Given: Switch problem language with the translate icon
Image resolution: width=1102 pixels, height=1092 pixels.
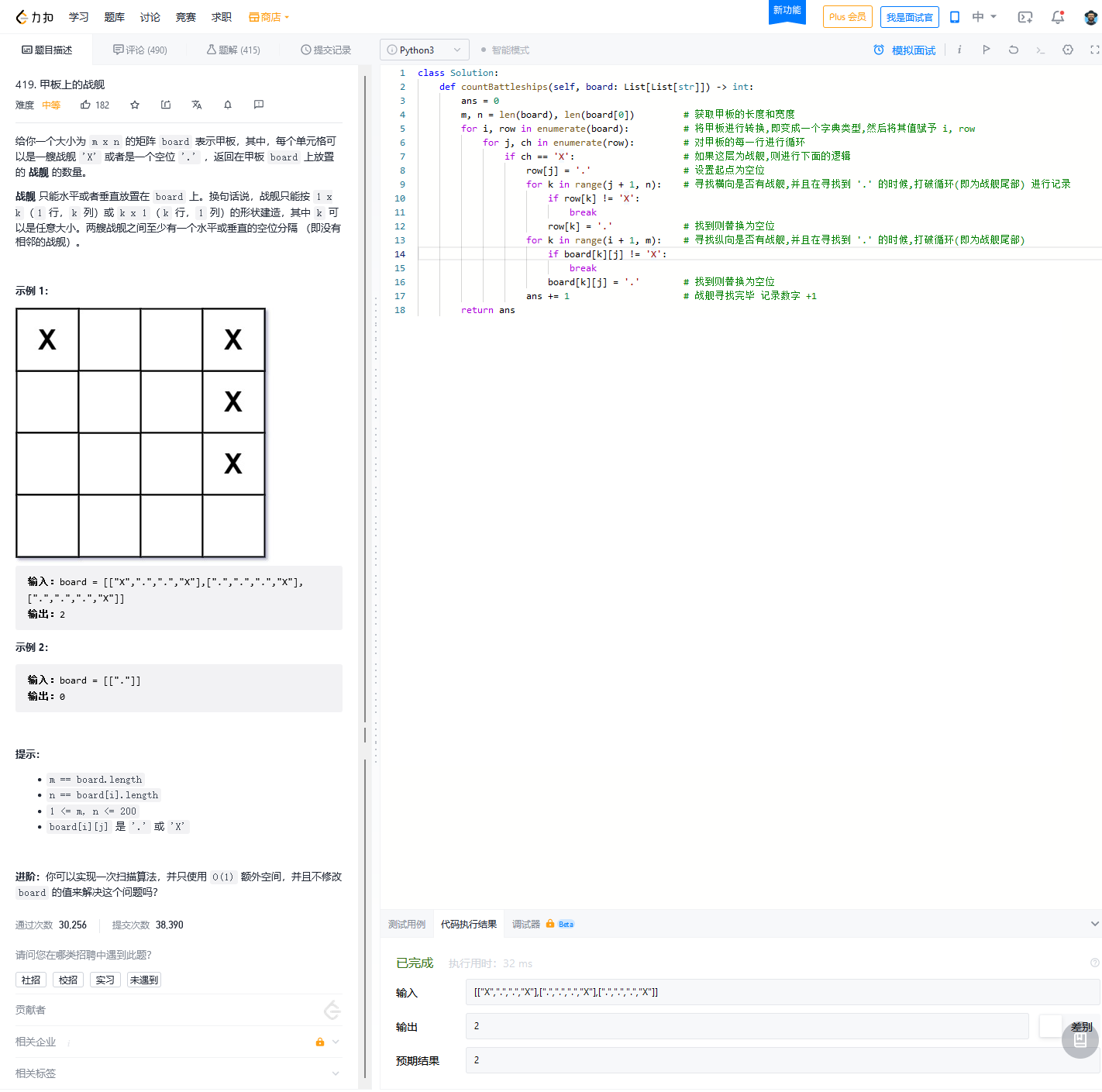Looking at the screenshot, I should (x=197, y=105).
